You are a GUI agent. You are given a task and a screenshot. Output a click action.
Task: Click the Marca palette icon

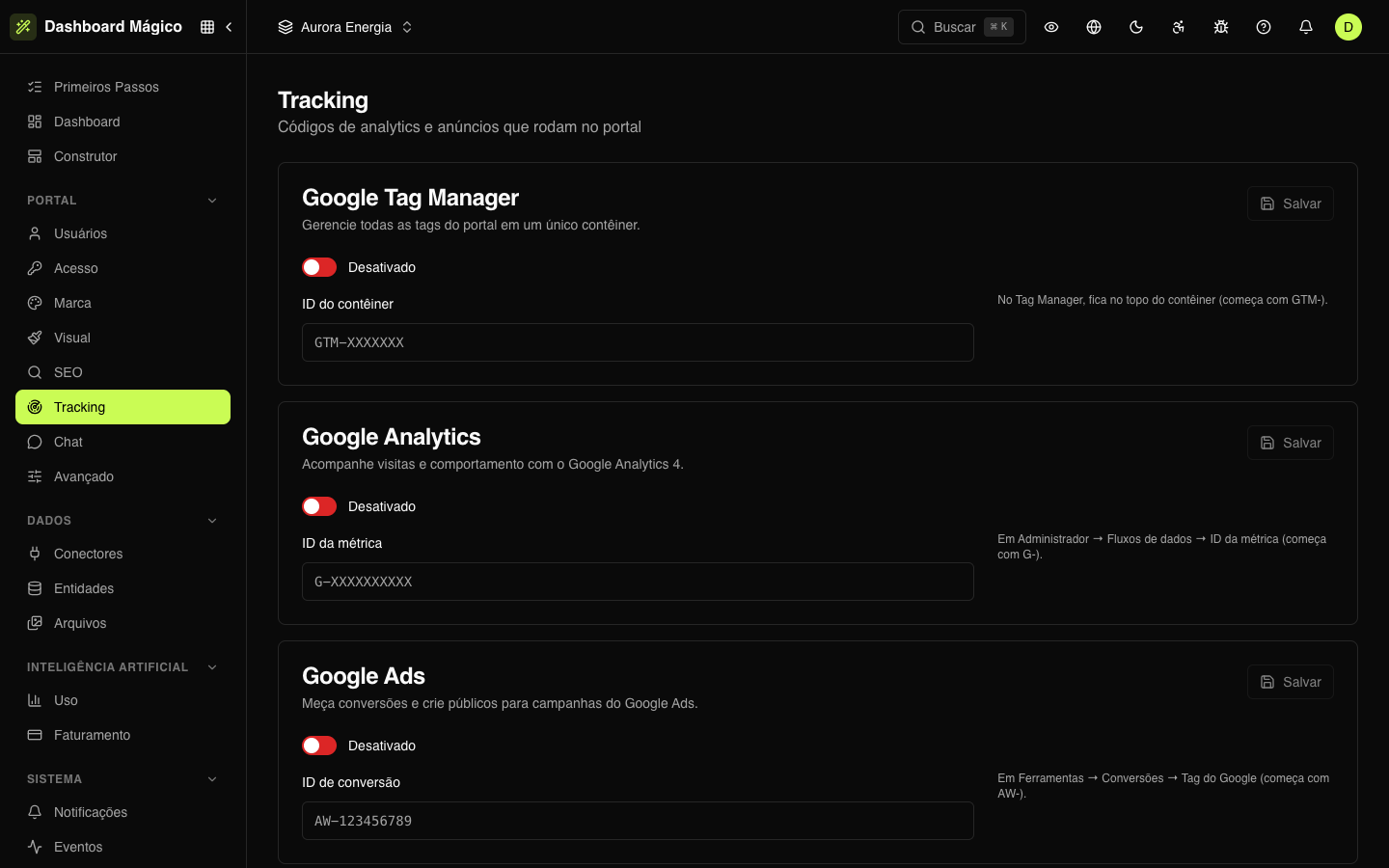pos(35,303)
